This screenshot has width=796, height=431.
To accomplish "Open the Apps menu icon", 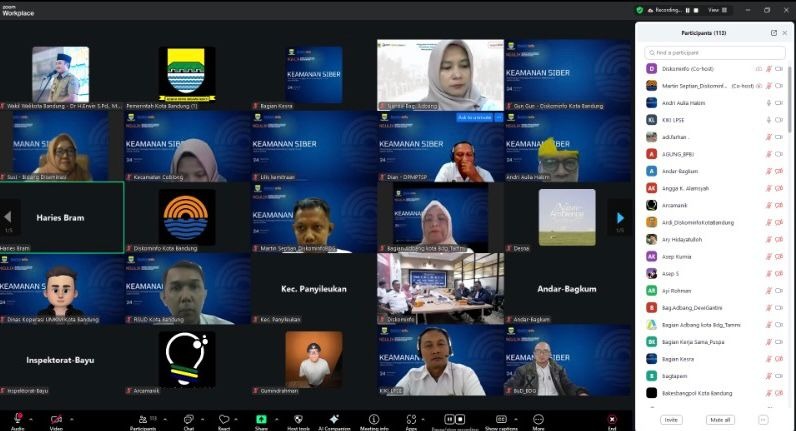I will (x=411, y=421).
